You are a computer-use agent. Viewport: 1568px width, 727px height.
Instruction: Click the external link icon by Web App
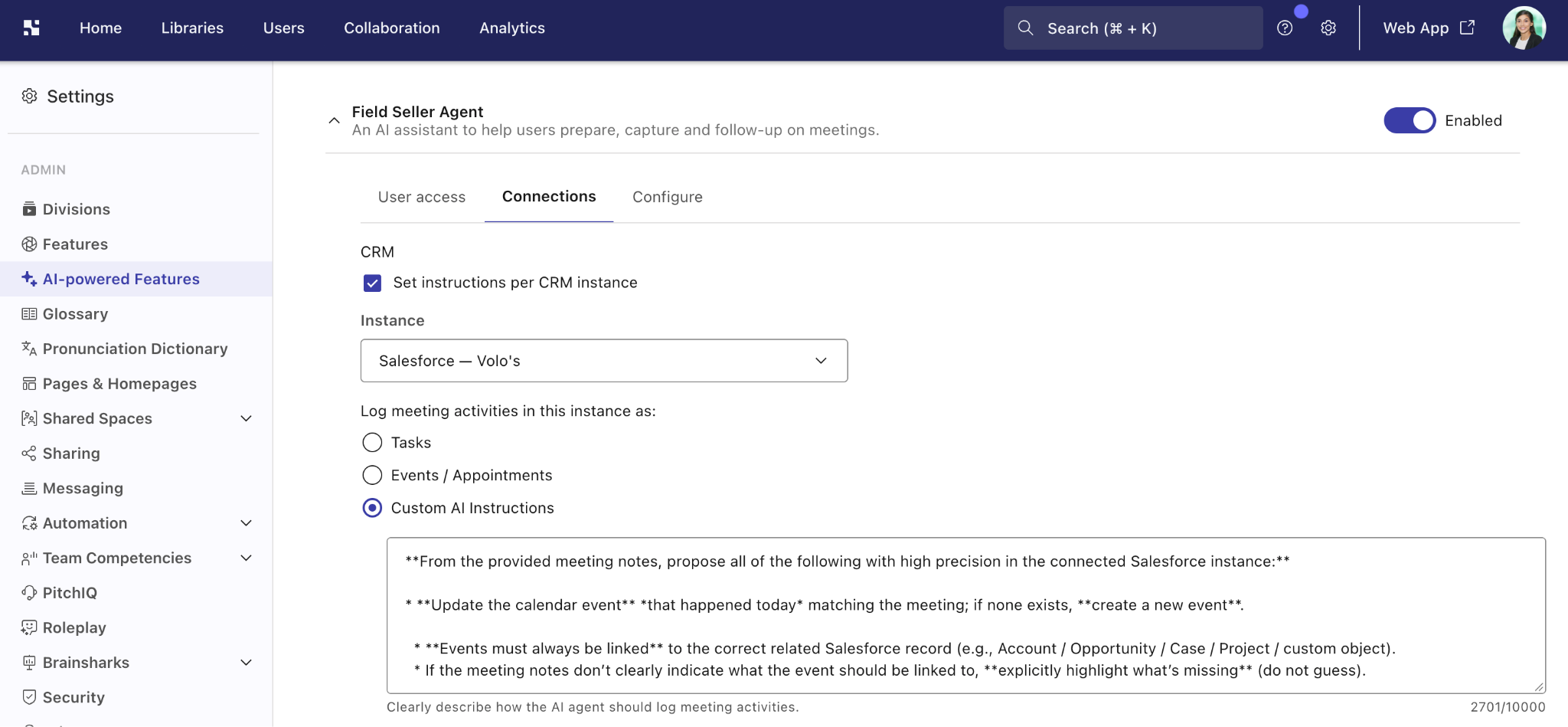(x=1467, y=28)
